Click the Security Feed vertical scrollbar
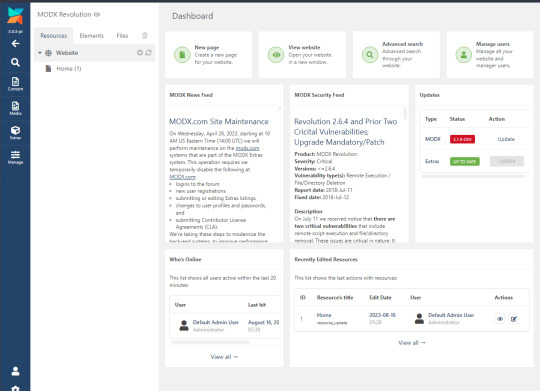The width and height of the screenshot is (540, 391). pos(405,113)
